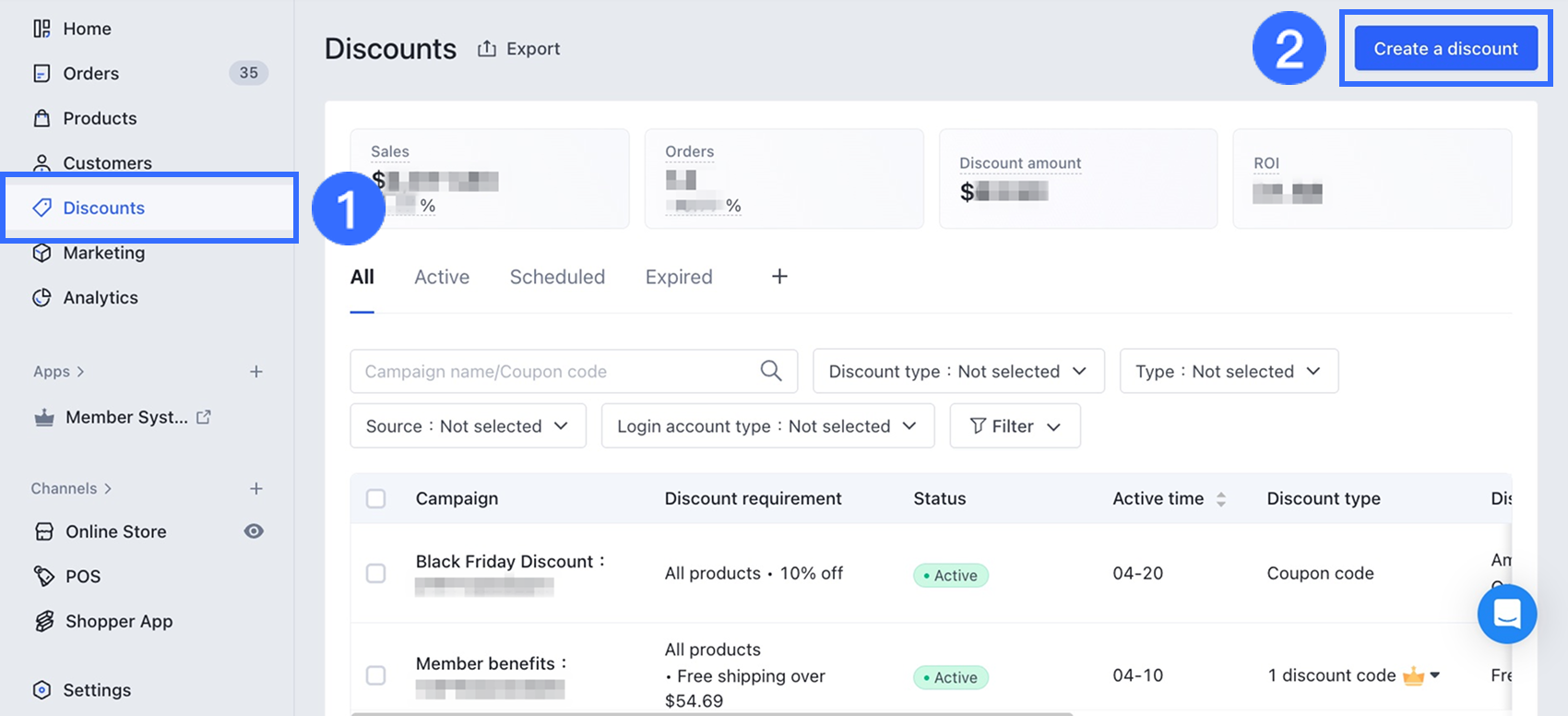The width and height of the screenshot is (1568, 716).
Task: Open Settings gear in sidebar
Action: [x=42, y=690]
